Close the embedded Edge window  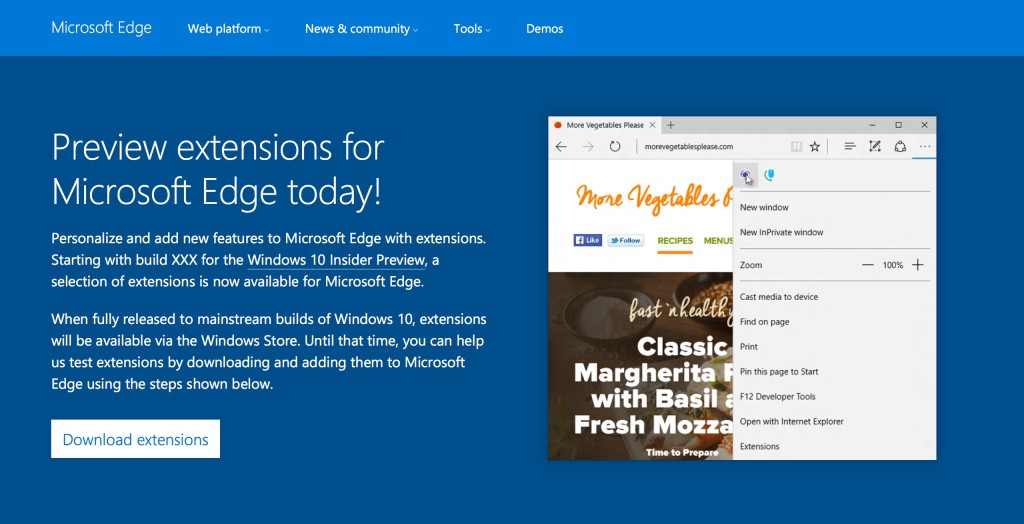pos(924,125)
